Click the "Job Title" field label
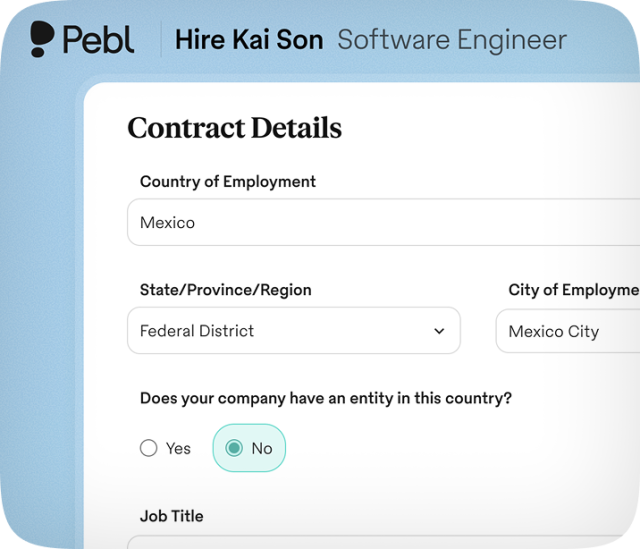The height and width of the screenshot is (549, 640). pos(172,516)
